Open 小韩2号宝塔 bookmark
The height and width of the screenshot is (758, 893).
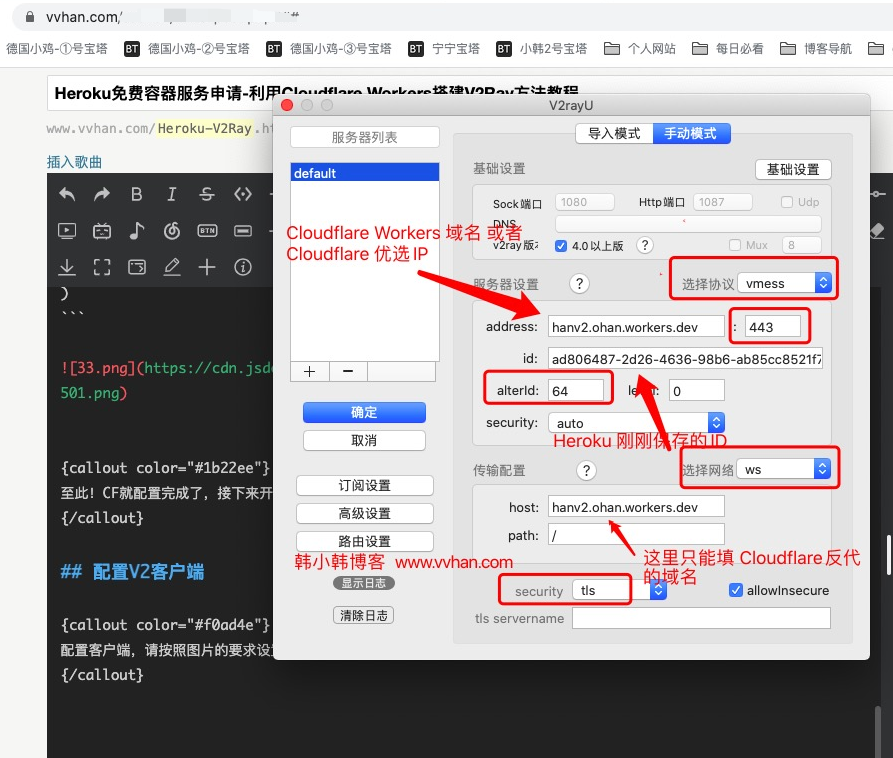541,49
